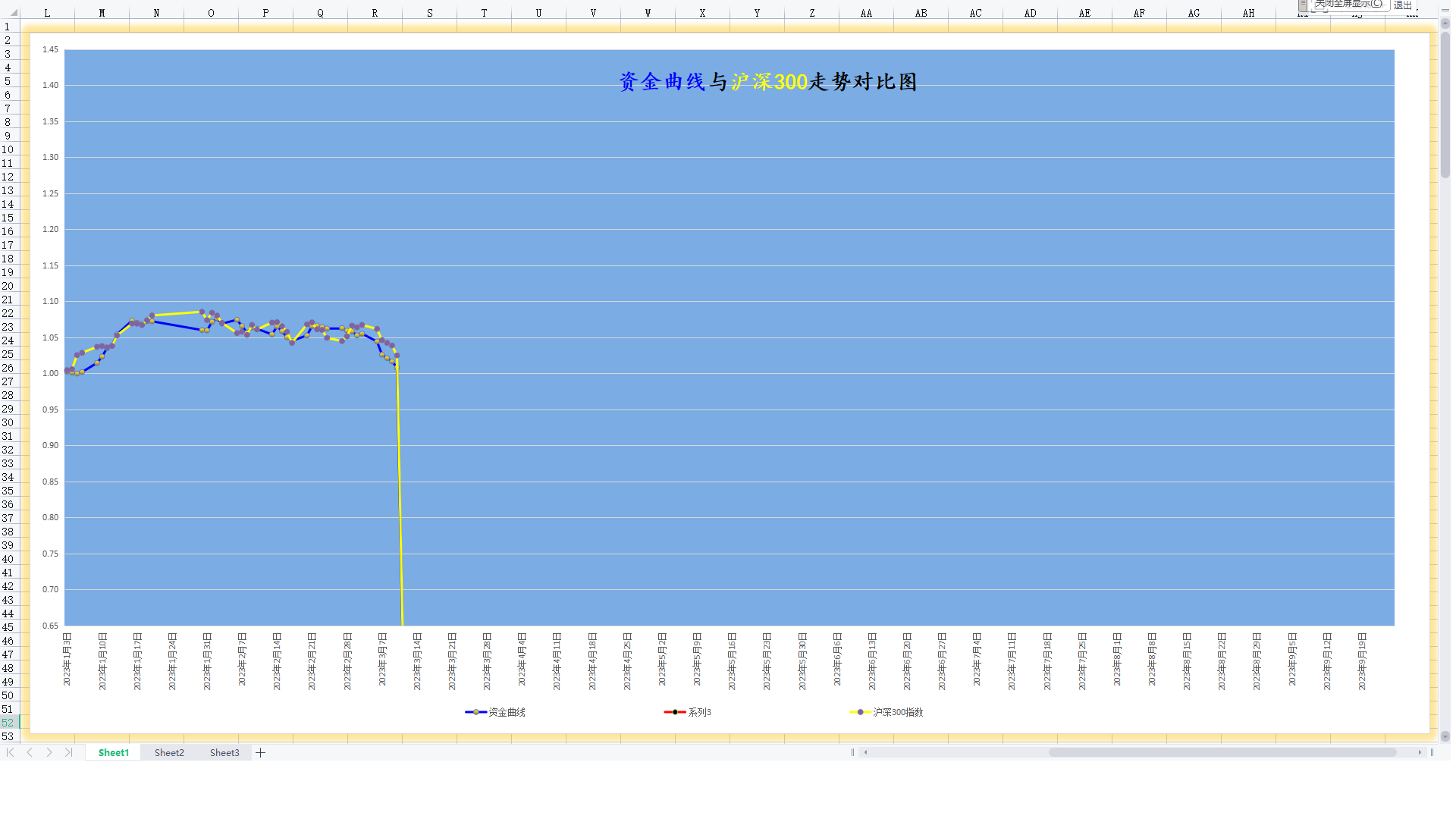Click previous sheet navigation arrow
The width and height of the screenshot is (1456, 819).
tap(30, 752)
